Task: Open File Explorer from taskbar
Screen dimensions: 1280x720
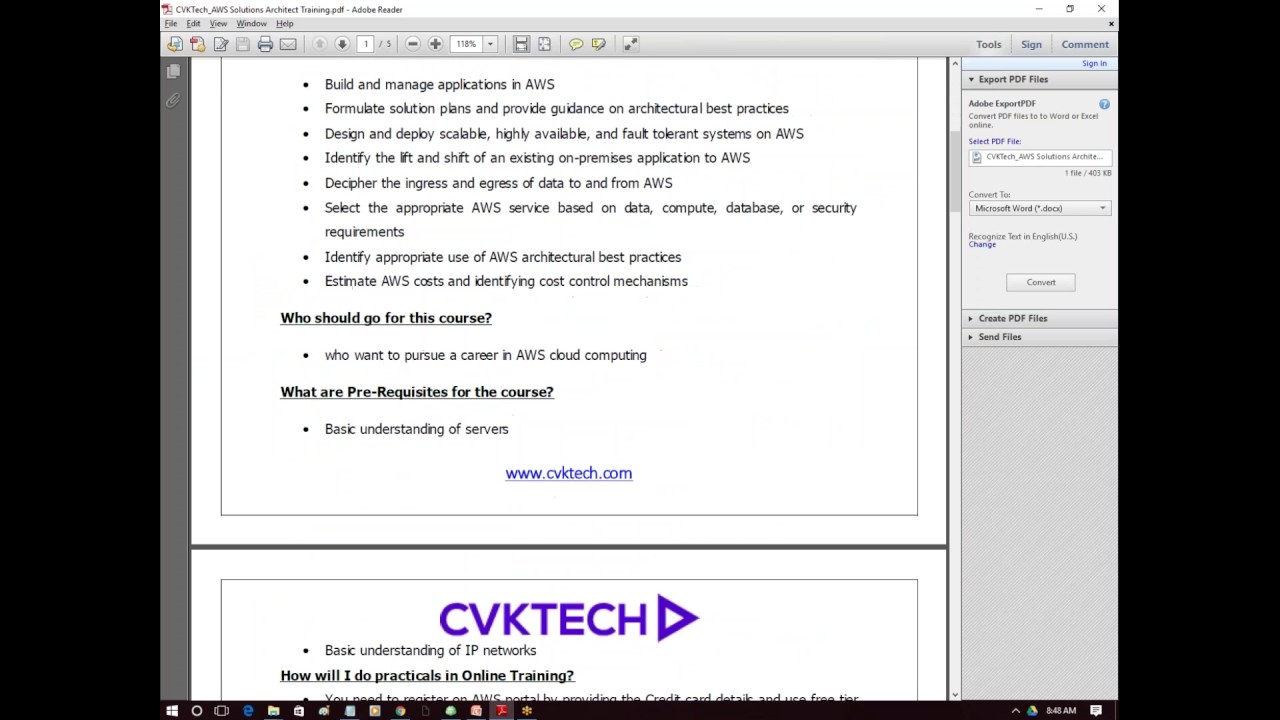Action: tap(273, 711)
